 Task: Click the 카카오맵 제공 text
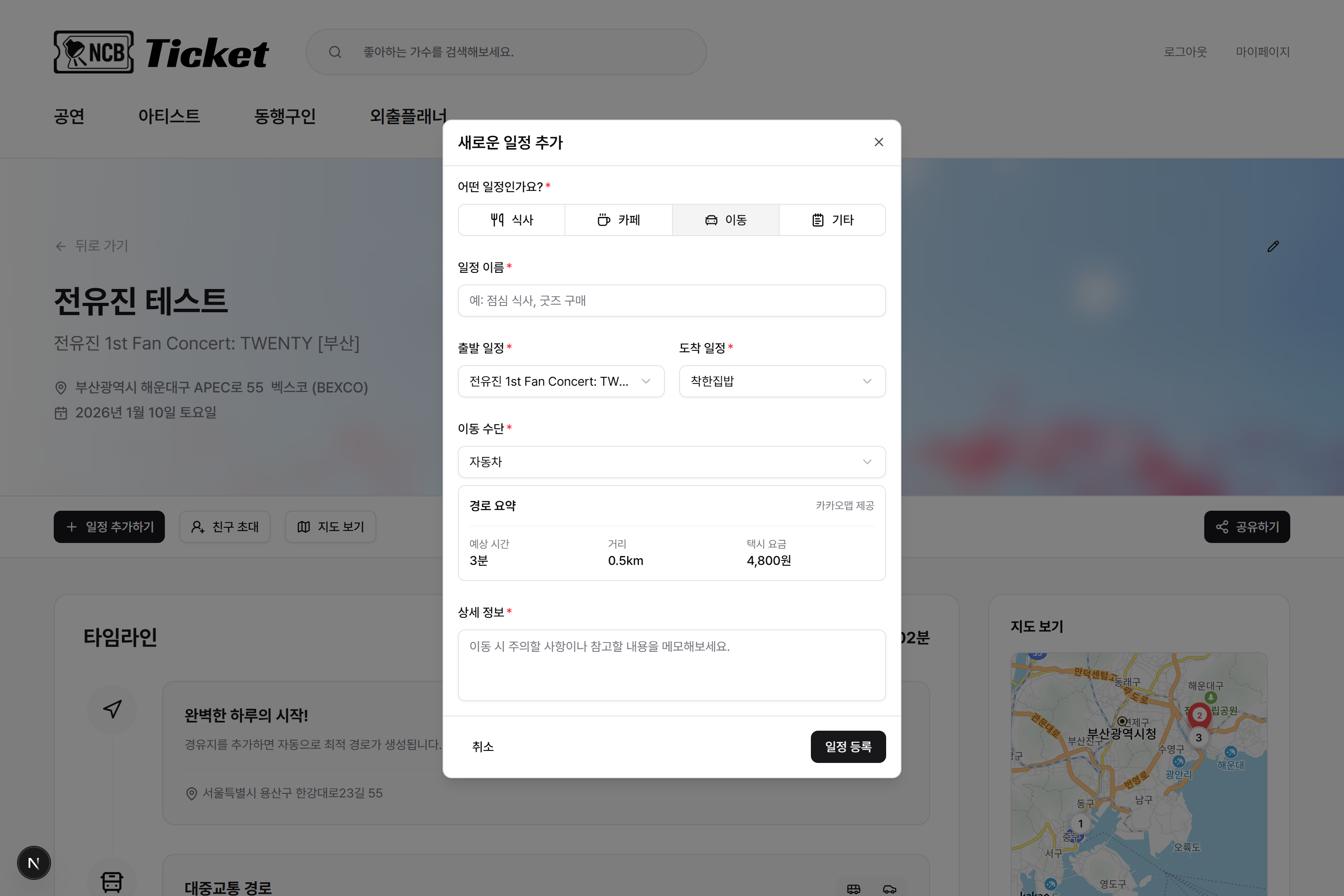[x=844, y=506]
